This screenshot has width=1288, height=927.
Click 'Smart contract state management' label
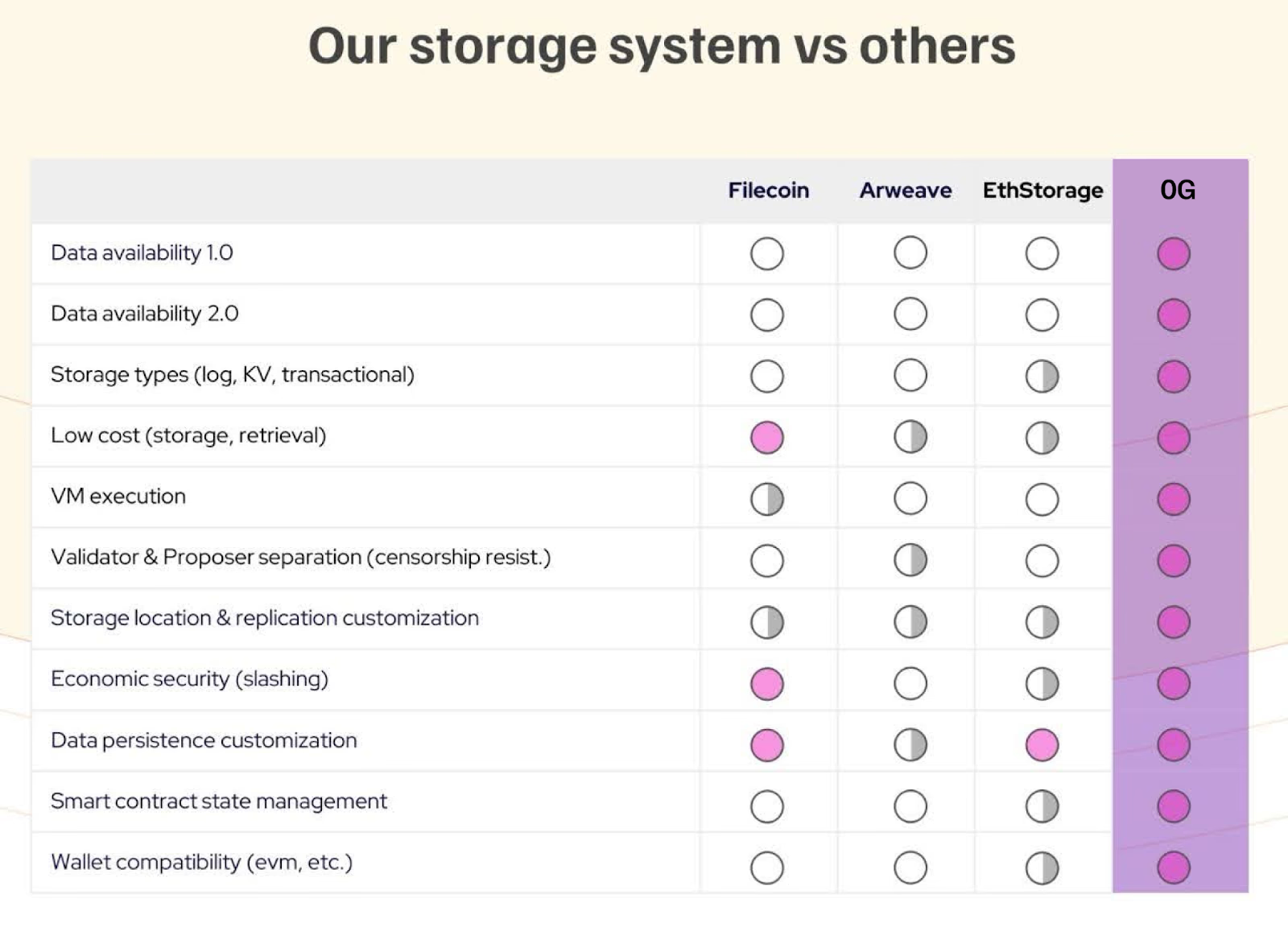tap(219, 801)
